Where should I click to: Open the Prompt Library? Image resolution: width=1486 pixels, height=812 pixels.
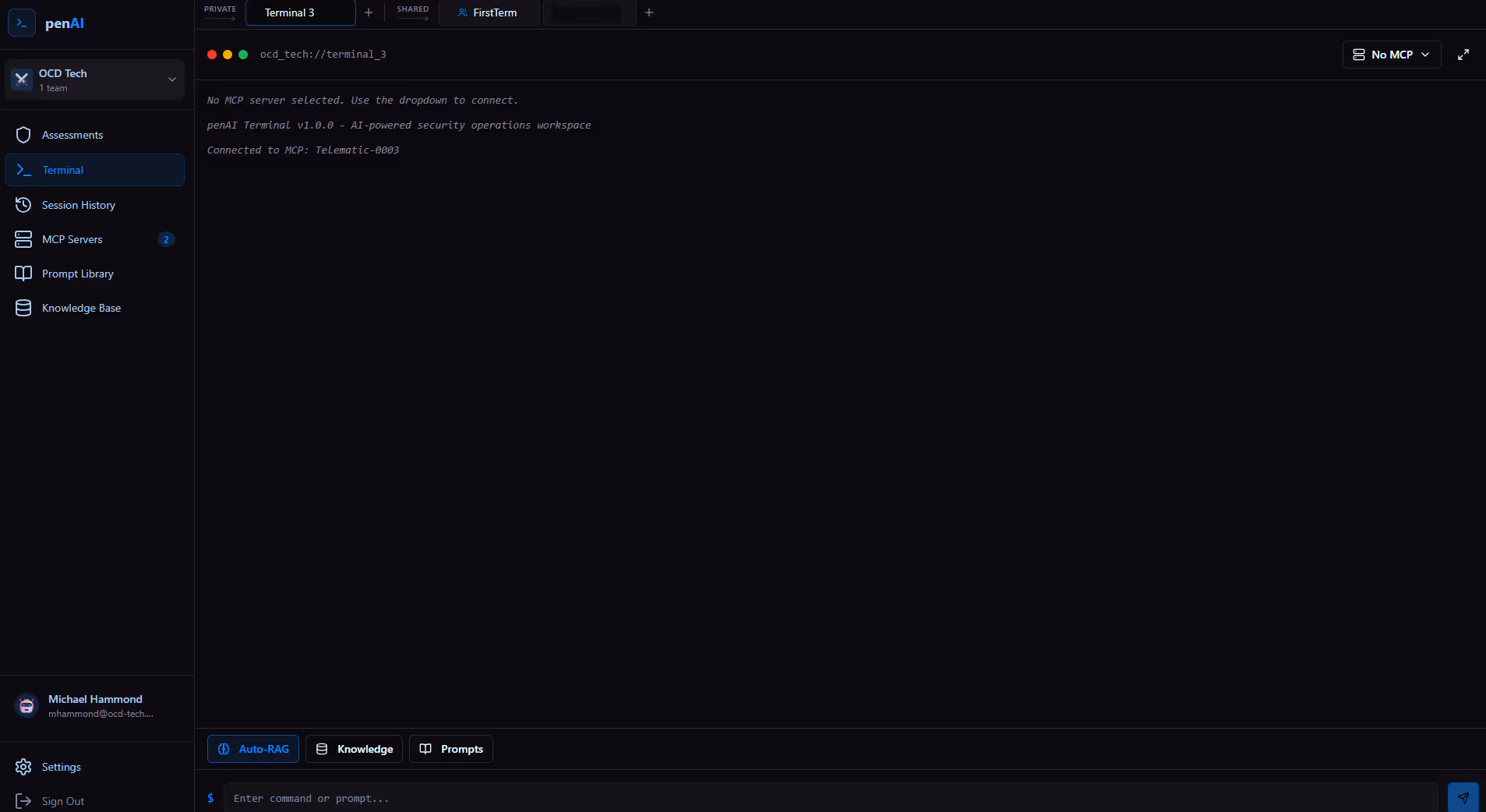click(x=94, y=274)
